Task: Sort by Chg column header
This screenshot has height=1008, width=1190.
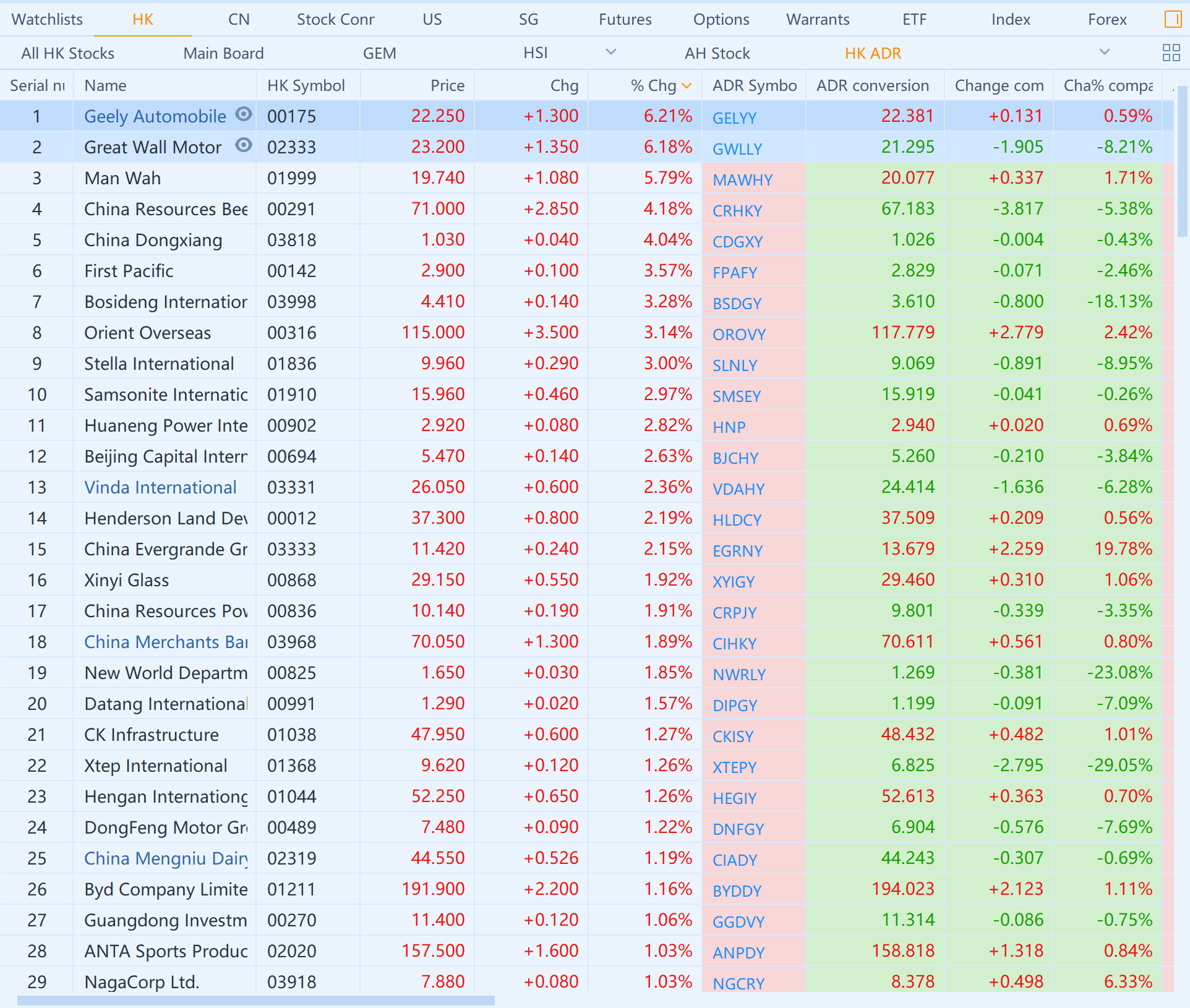Action: point(564,85)
